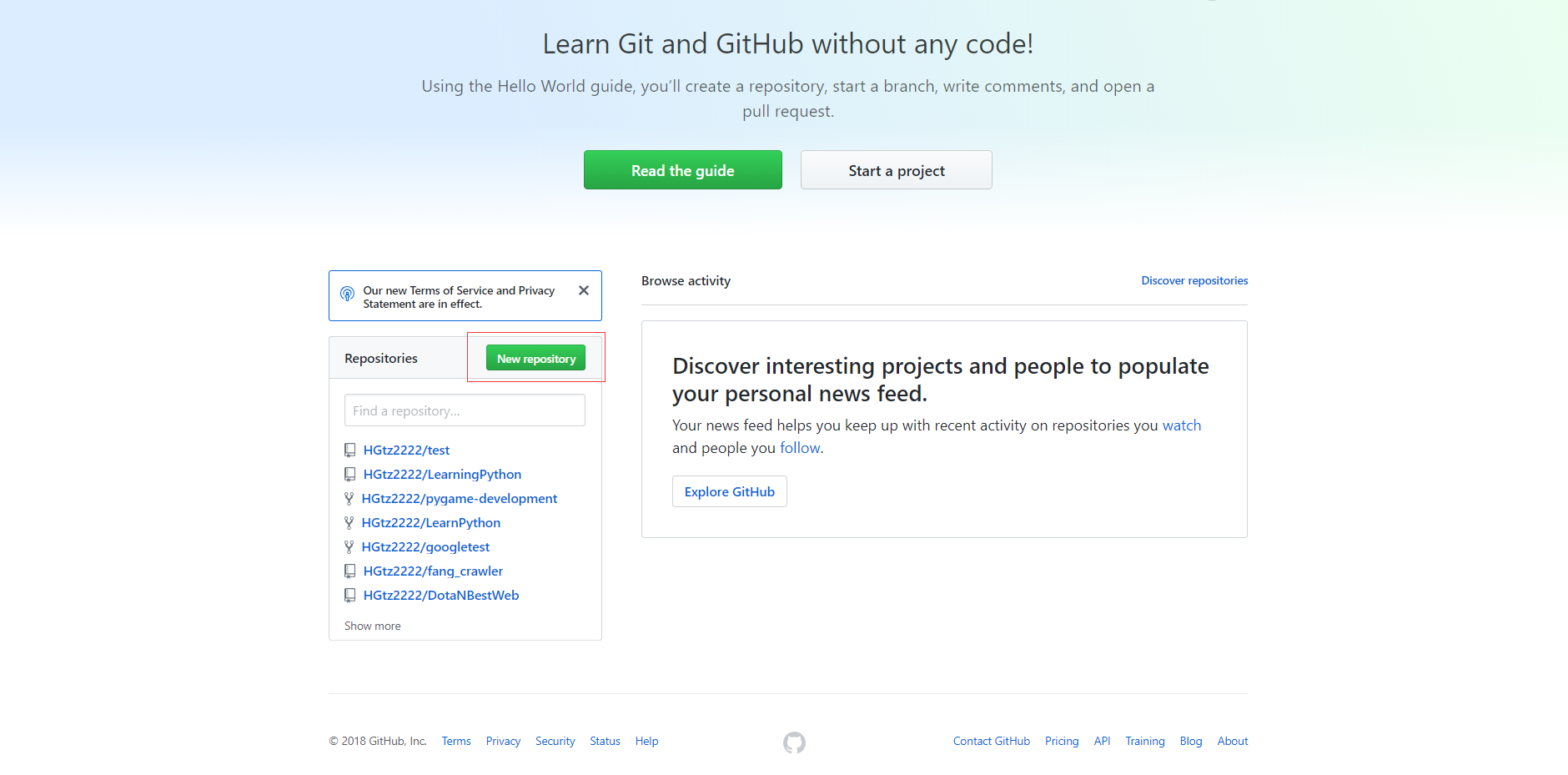This screenshot has width=1568, height=775.
Task: Open Training footer link
Action: click(1145, 742)
